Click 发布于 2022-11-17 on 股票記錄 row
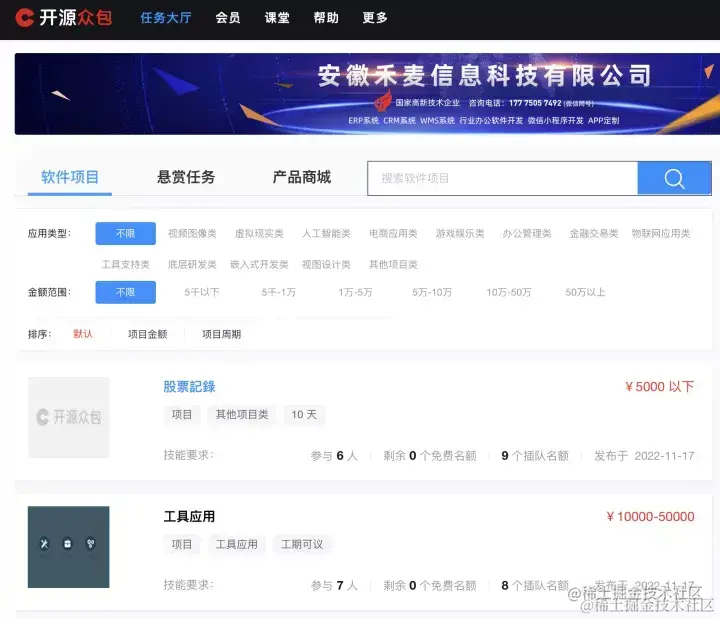 click(644, 456)
